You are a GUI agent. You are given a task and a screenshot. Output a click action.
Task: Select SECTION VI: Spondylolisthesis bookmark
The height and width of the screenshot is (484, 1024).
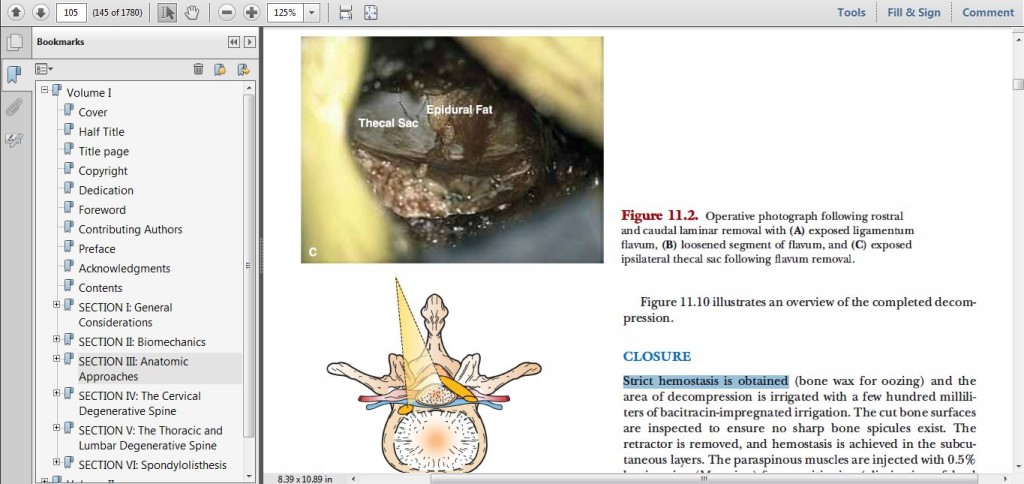pos(153,465)
